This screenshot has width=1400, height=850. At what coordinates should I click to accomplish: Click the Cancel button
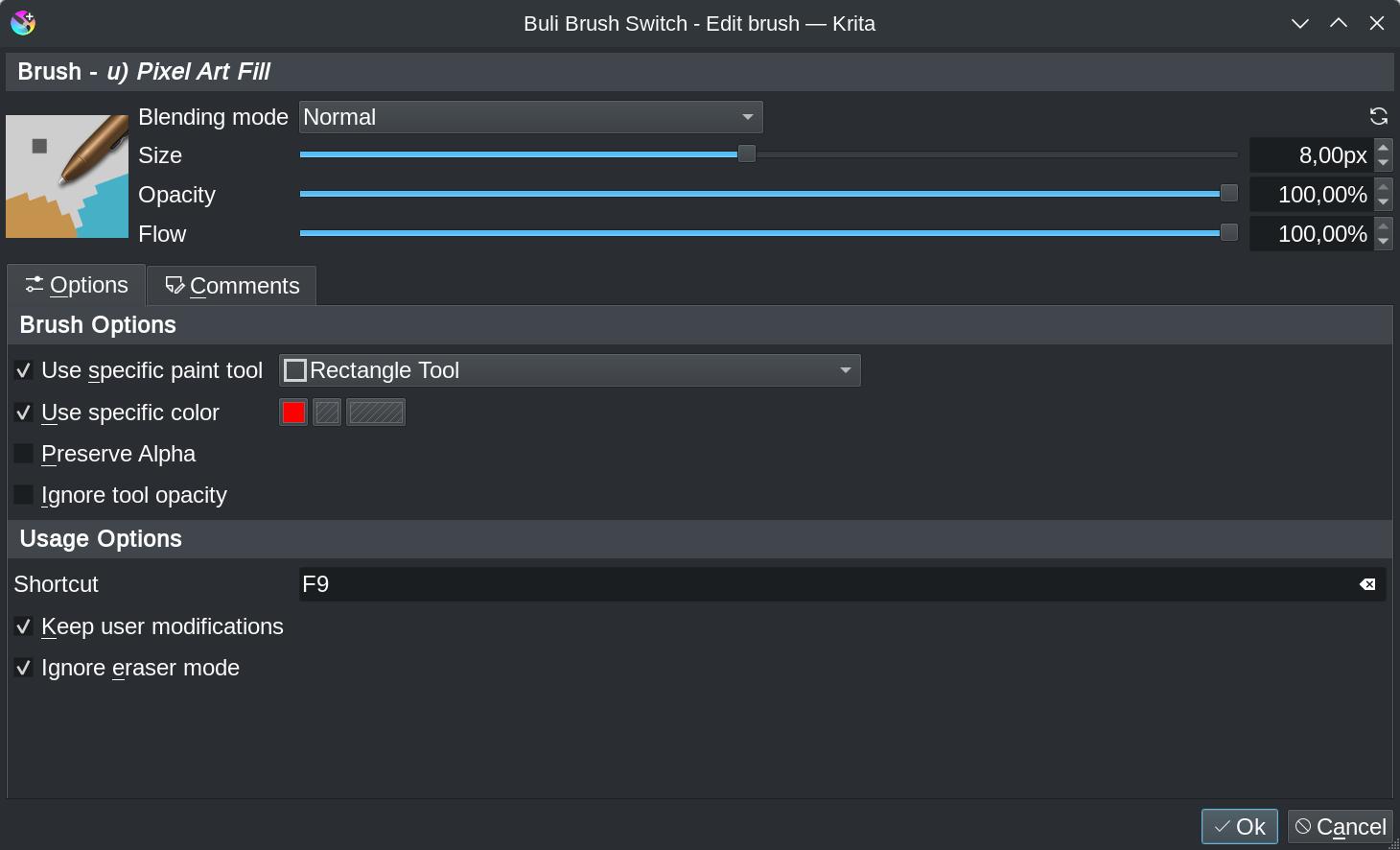1340,827
